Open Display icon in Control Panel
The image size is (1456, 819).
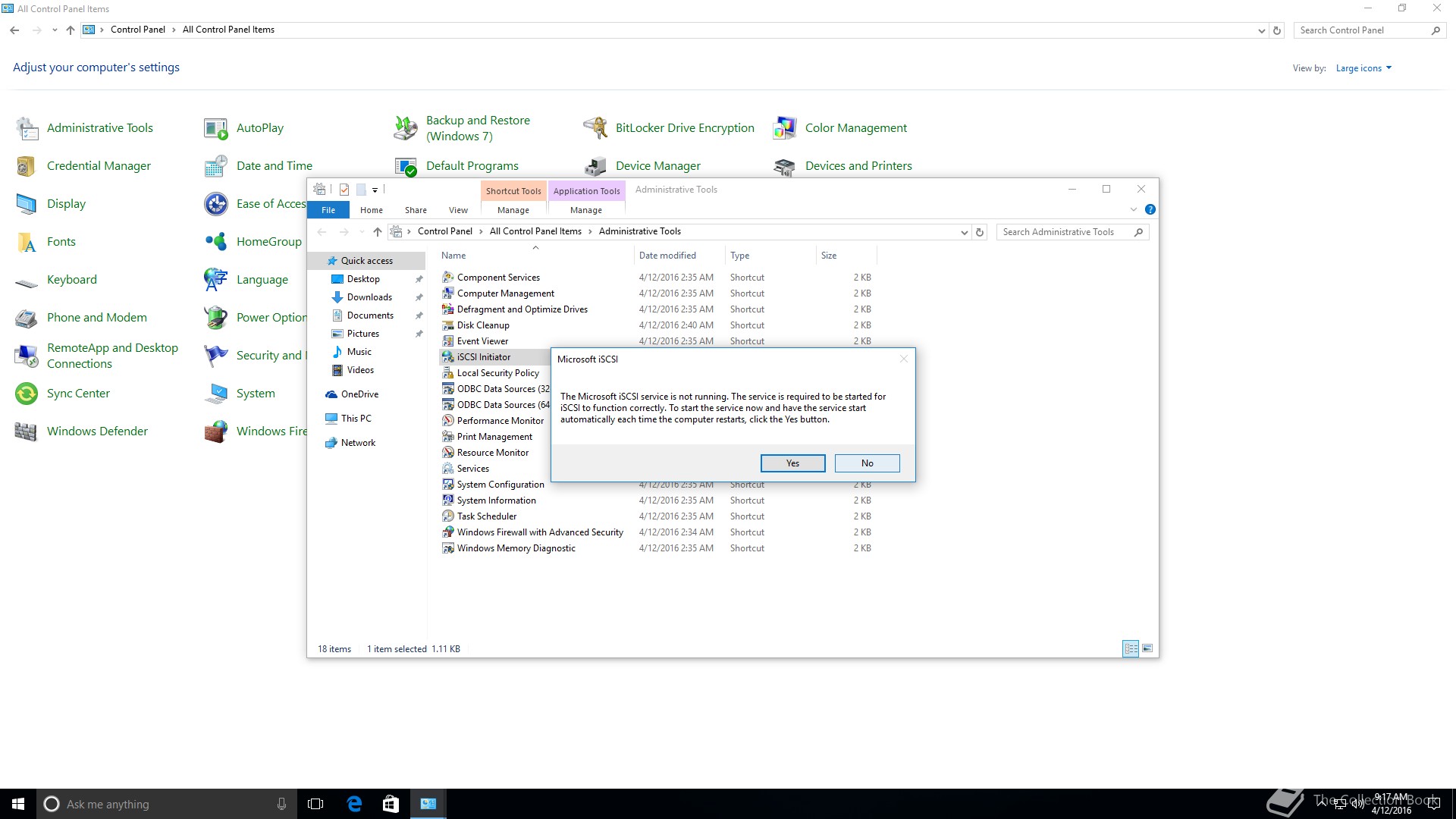[x=27, y=204]
